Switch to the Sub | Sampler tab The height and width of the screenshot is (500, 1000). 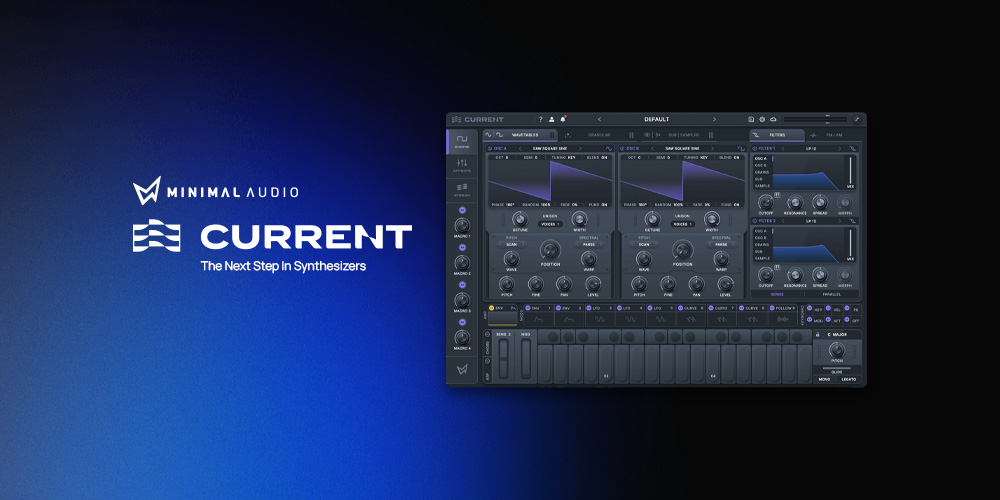tap(679, 135)
